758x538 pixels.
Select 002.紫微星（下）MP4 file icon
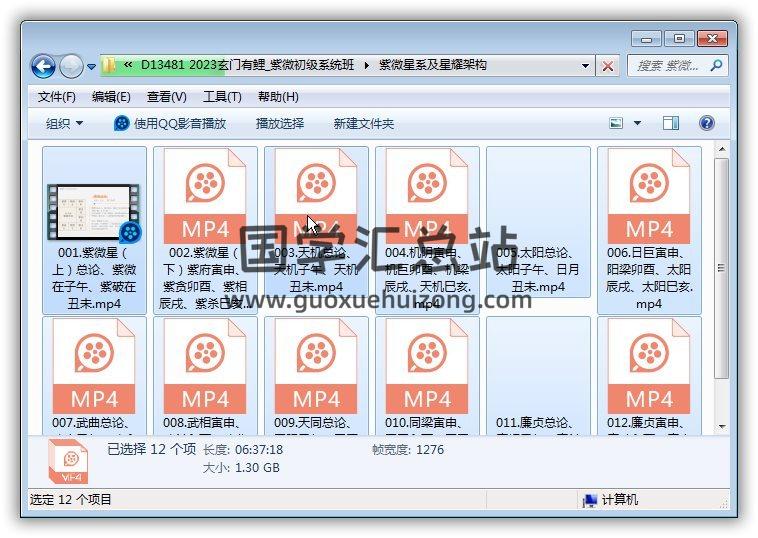pyautogui.click(x=205, y=197)
